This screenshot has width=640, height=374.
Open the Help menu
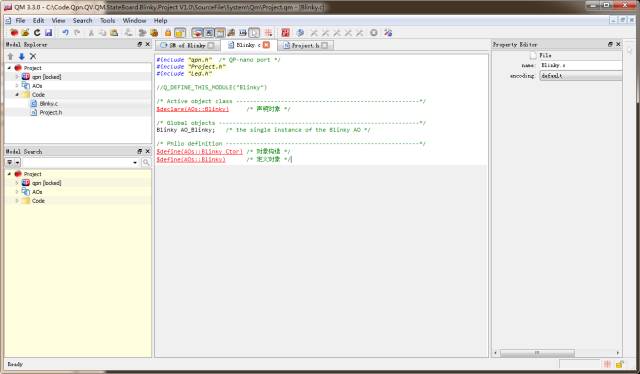point(160,20)
